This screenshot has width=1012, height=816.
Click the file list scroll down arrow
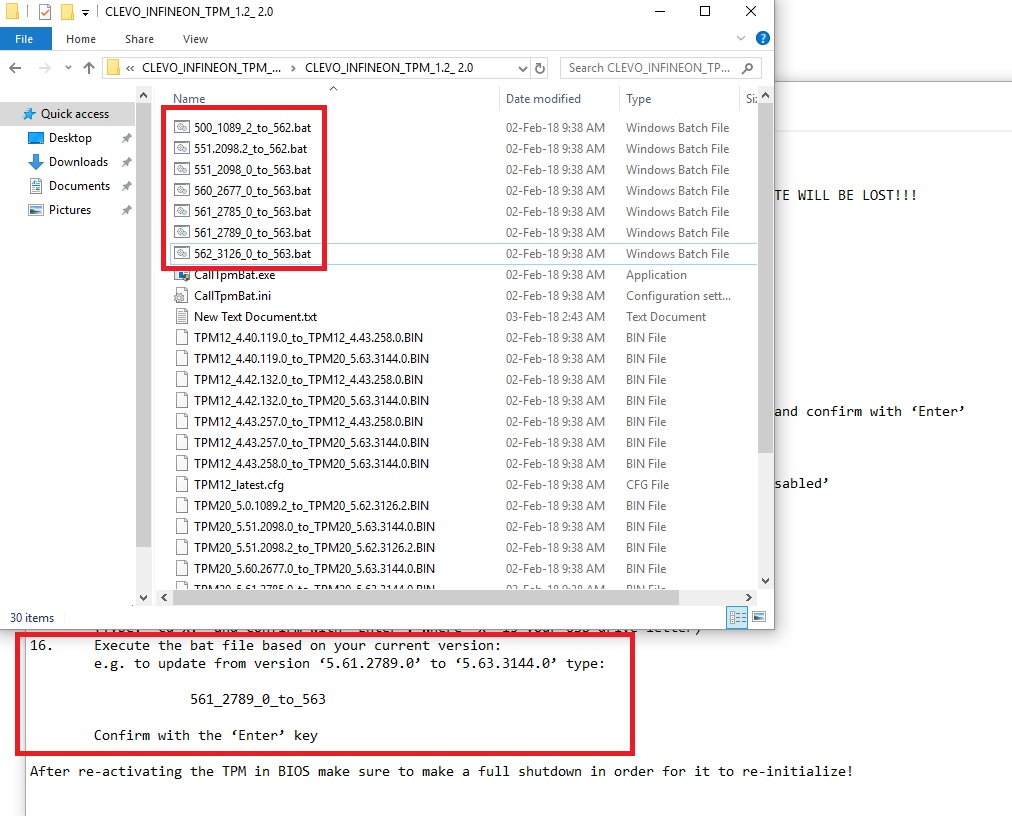(765, 580)
